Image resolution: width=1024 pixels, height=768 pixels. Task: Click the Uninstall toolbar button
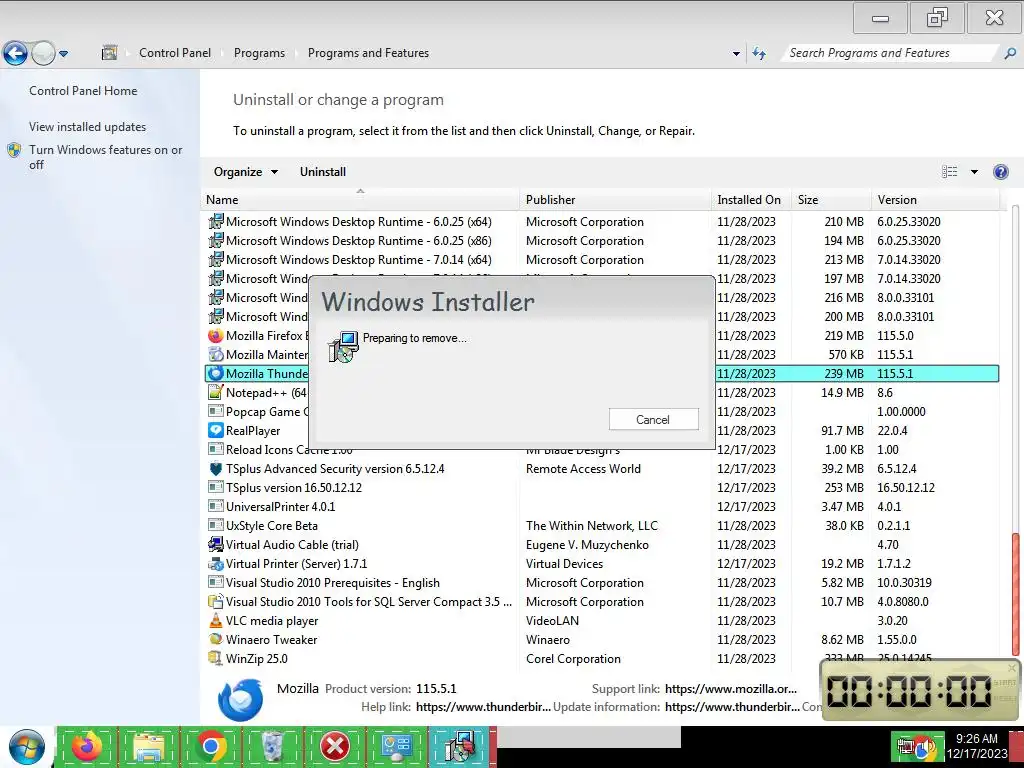(323, 172)
